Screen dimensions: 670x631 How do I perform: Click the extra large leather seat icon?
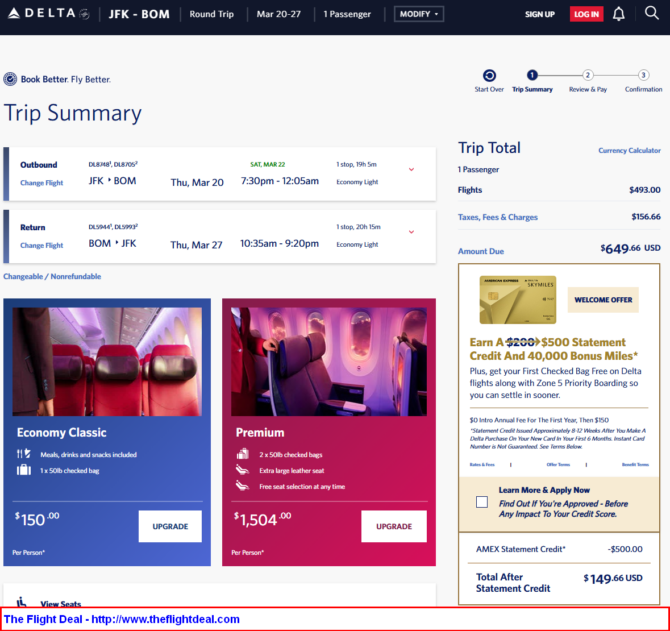(243, 470)
